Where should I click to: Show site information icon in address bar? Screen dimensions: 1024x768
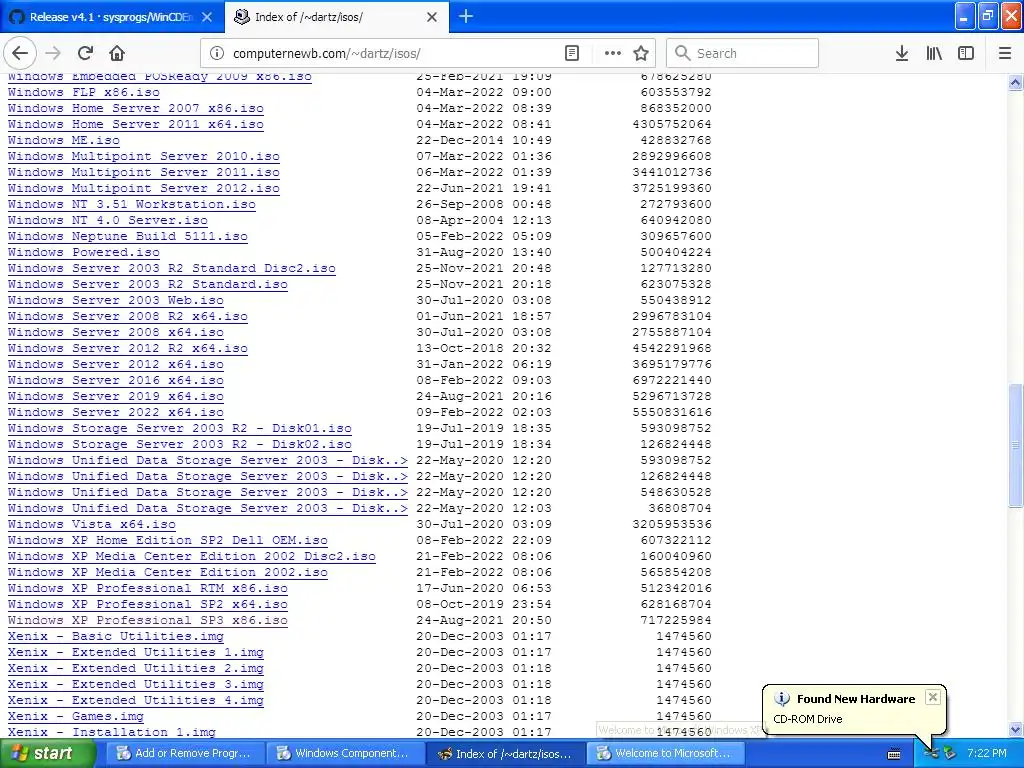(217, 54)
